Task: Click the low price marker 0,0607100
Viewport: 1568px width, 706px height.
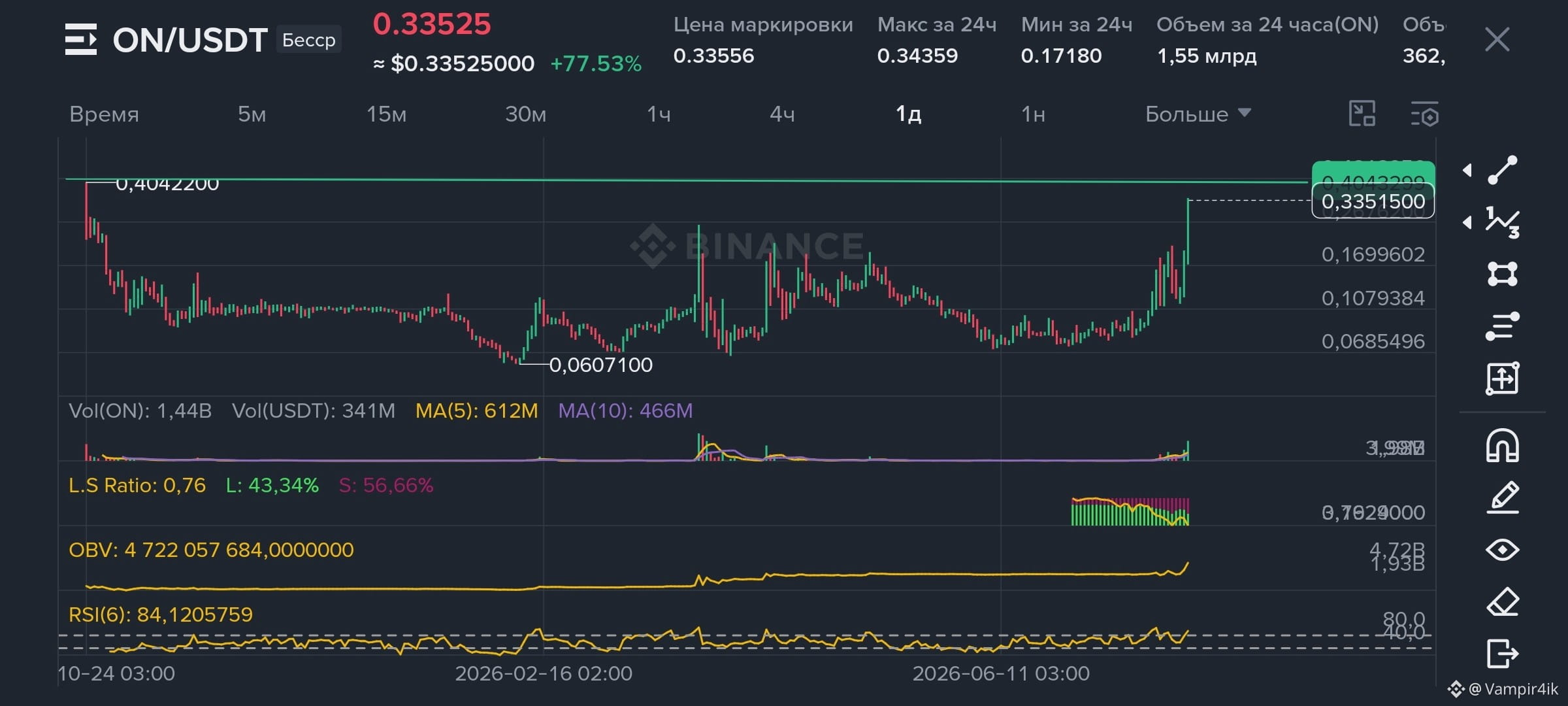Action: click(600, 365)
